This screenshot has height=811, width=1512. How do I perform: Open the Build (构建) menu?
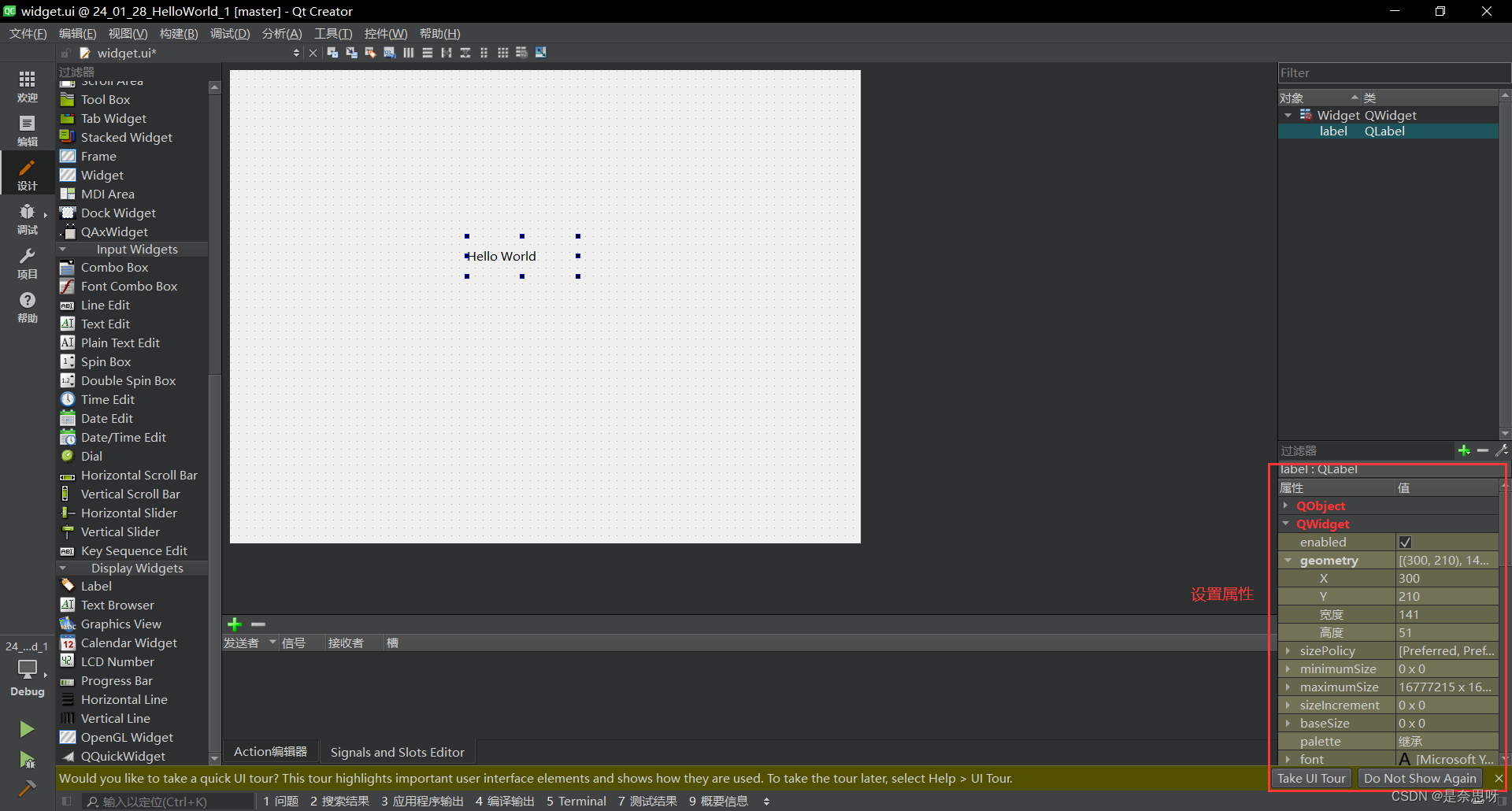click(179, 34)
